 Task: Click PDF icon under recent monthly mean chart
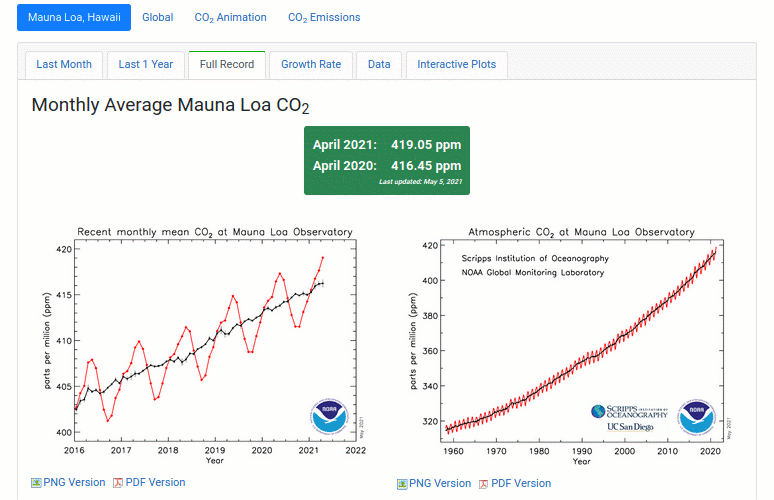click(x=117, y=483)
